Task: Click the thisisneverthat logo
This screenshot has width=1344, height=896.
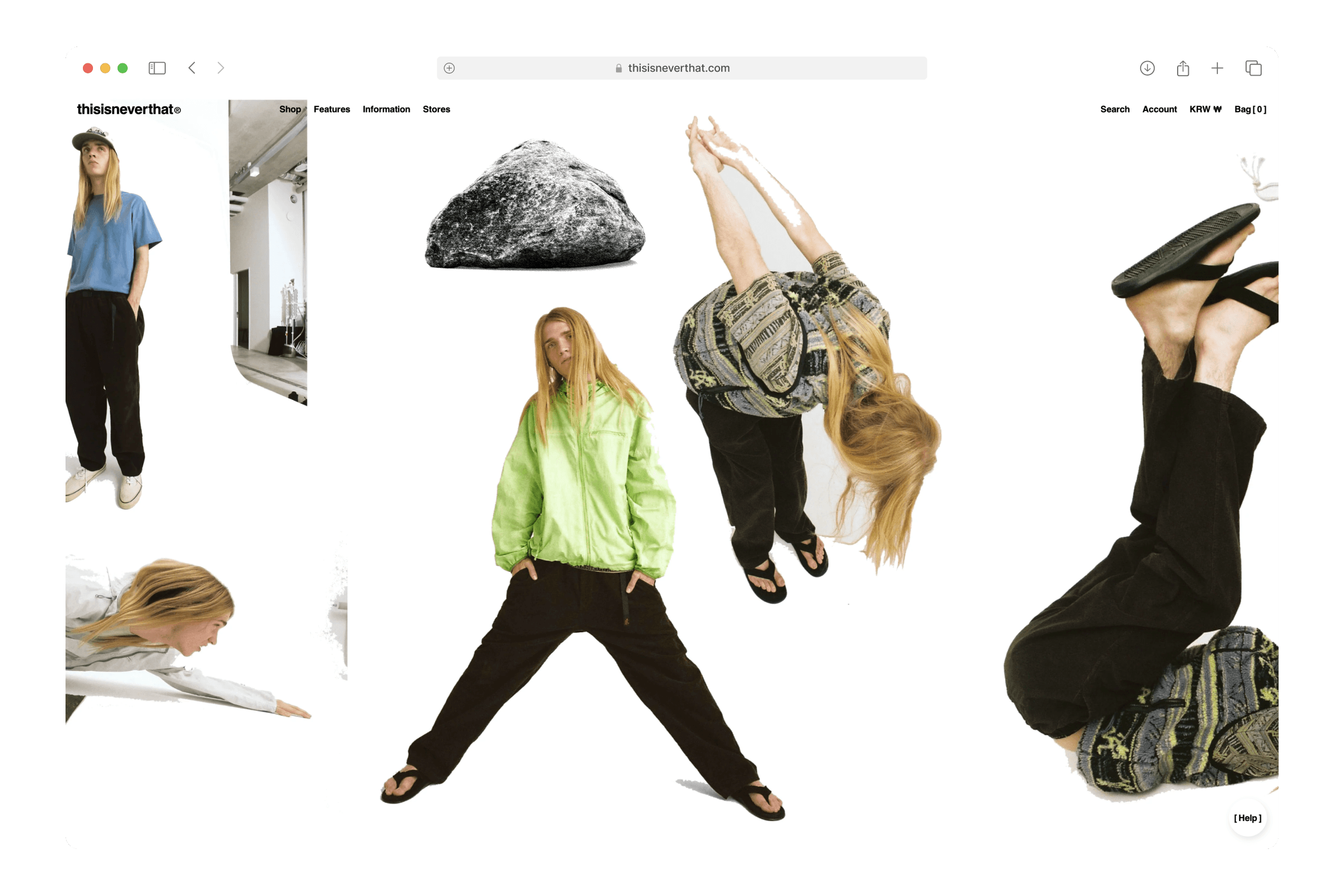Action: point(129,109)
